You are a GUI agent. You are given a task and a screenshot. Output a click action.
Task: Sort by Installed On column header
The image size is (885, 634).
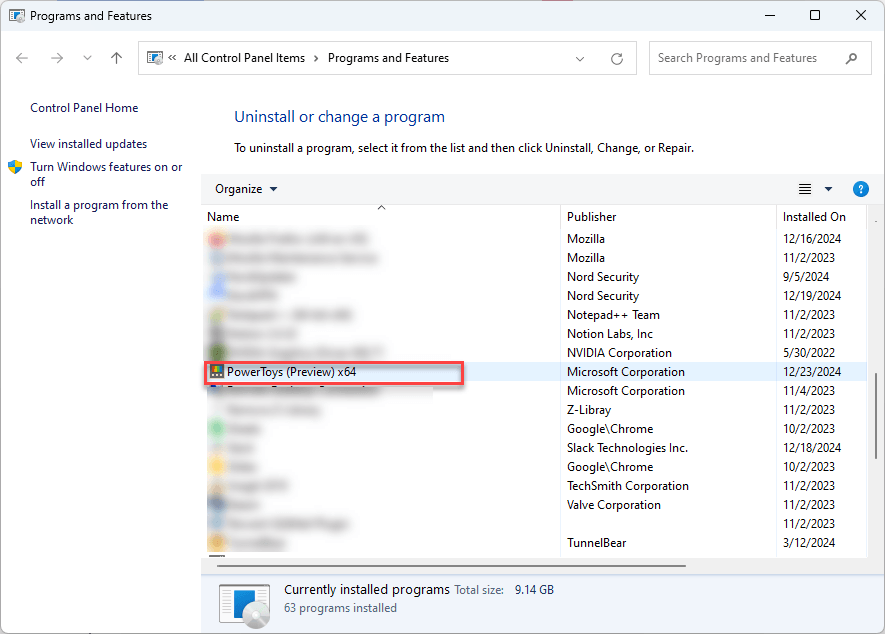tap(814, 217)
